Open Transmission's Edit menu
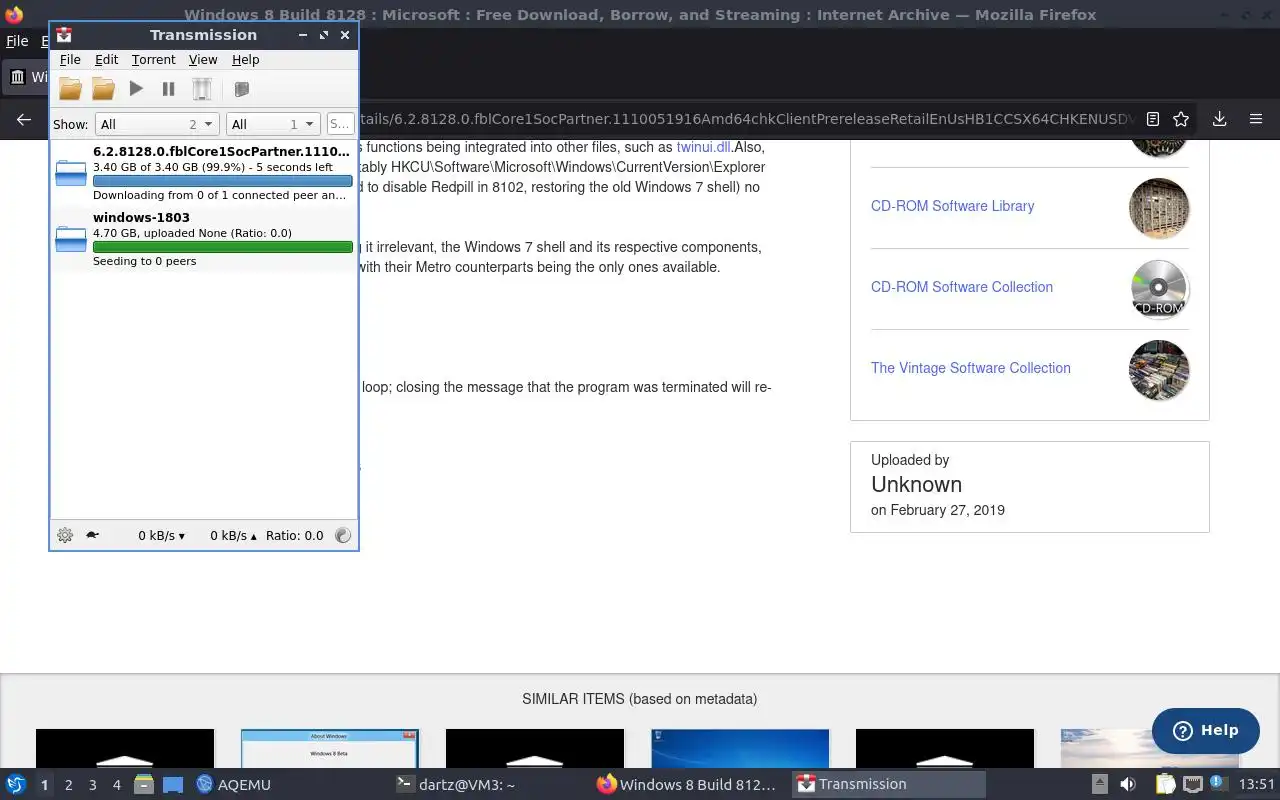Image resolution: width=1280 pixels, height=800 pixels. 106,60
